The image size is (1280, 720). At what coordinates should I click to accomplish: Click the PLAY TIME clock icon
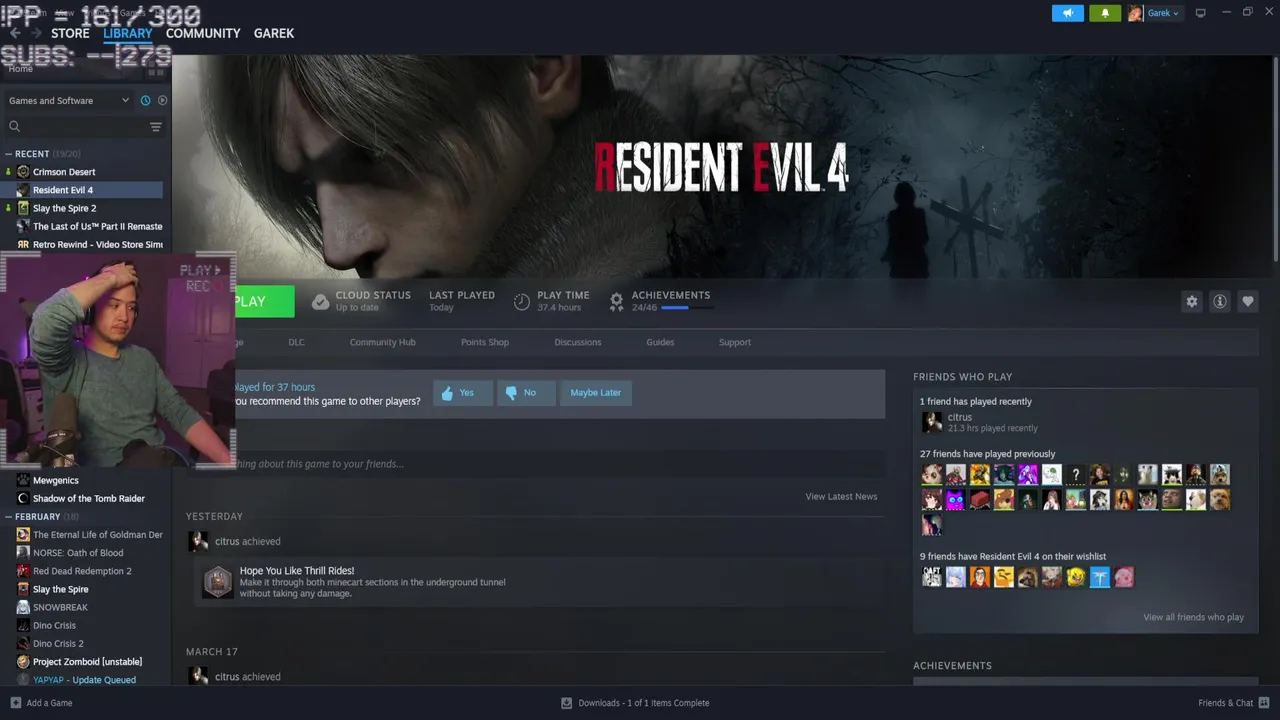pyautogui.click(x=522, y=301)
